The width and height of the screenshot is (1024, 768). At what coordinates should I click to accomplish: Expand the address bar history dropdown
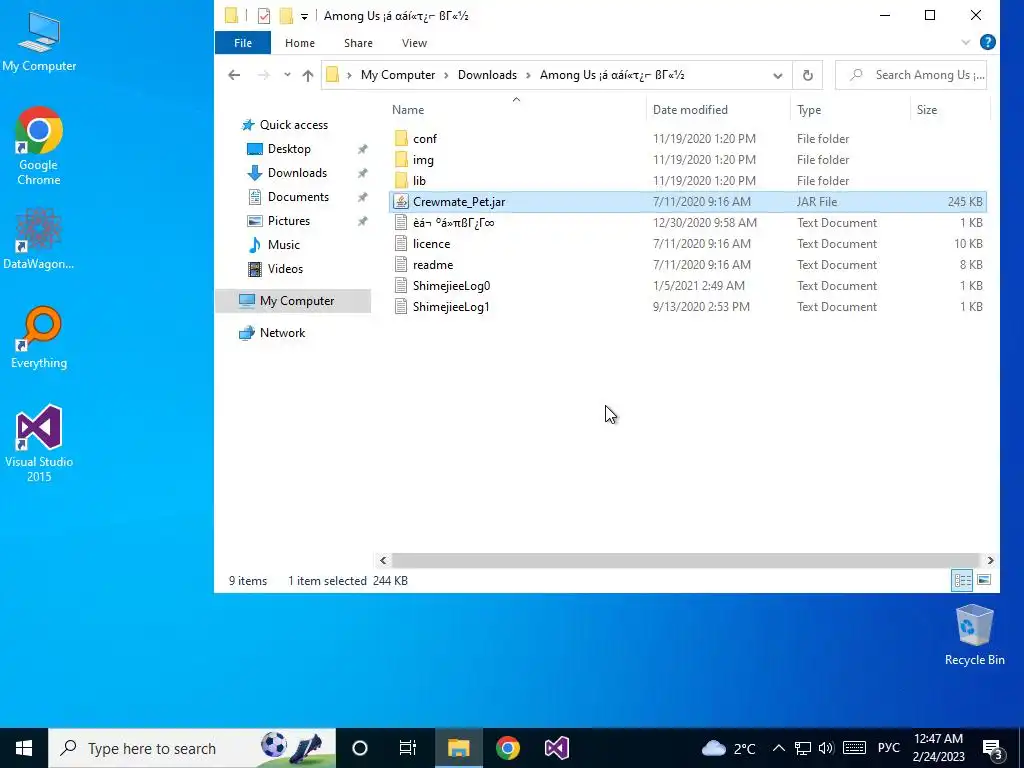click(777, 76)
